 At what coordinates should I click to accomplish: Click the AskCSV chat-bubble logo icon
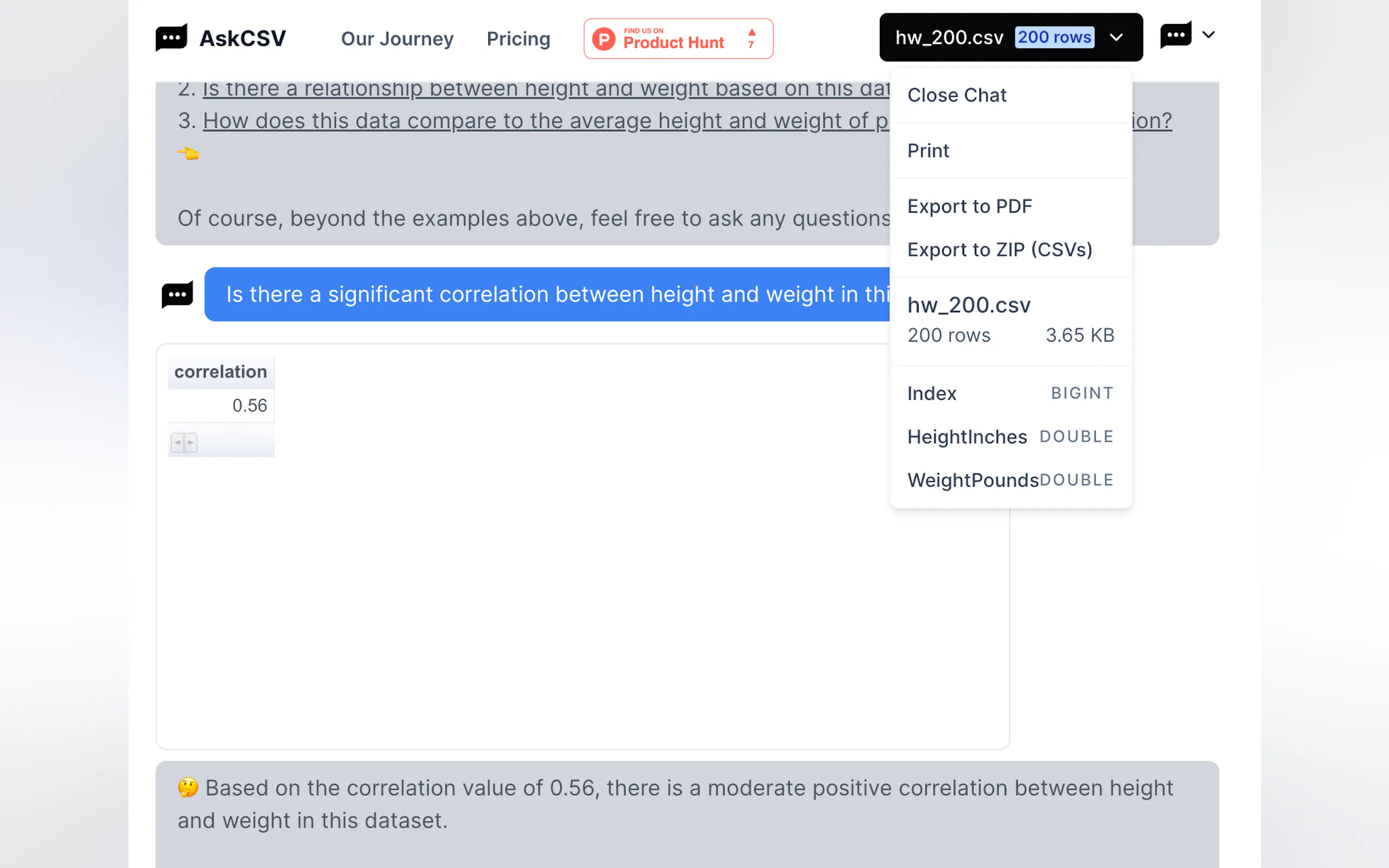171,38
